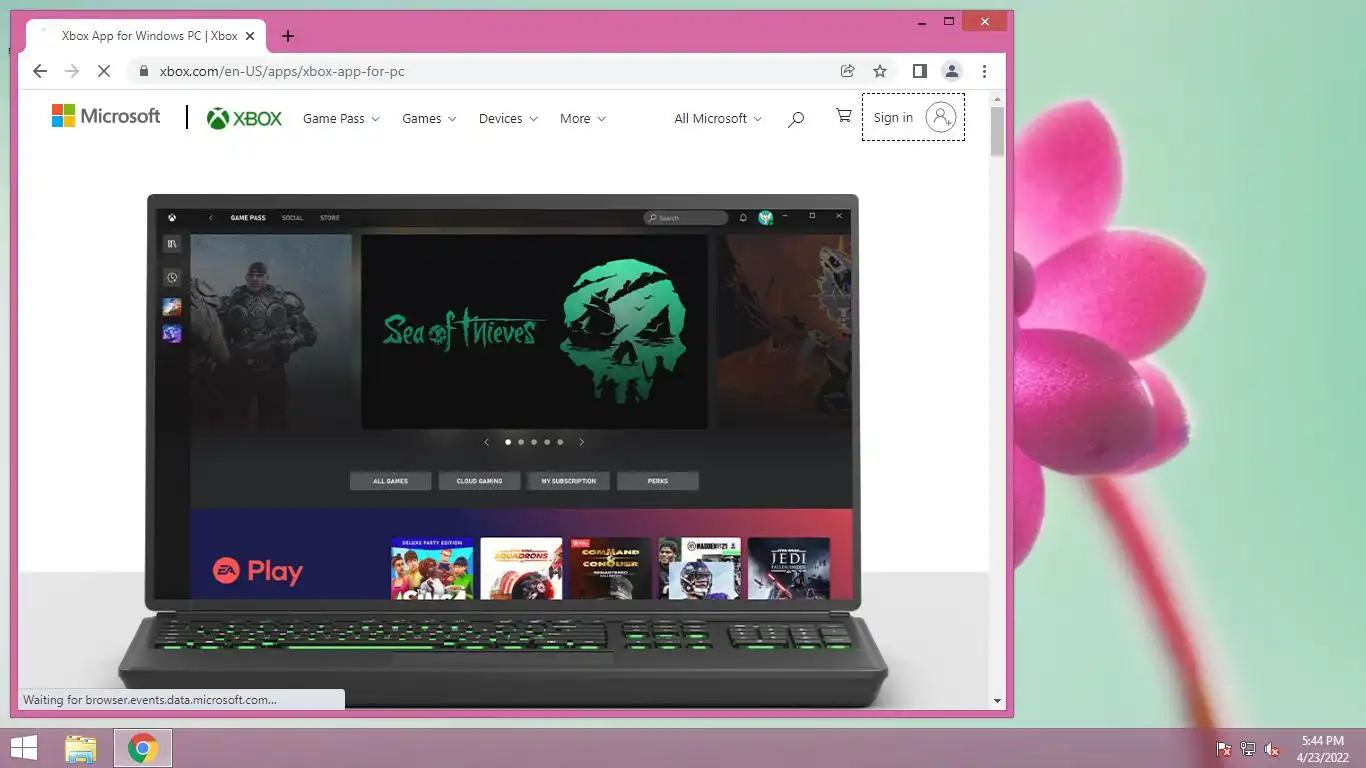Open a new browser tab
This screenshot has height=768, width=1366.
[288, 36]
